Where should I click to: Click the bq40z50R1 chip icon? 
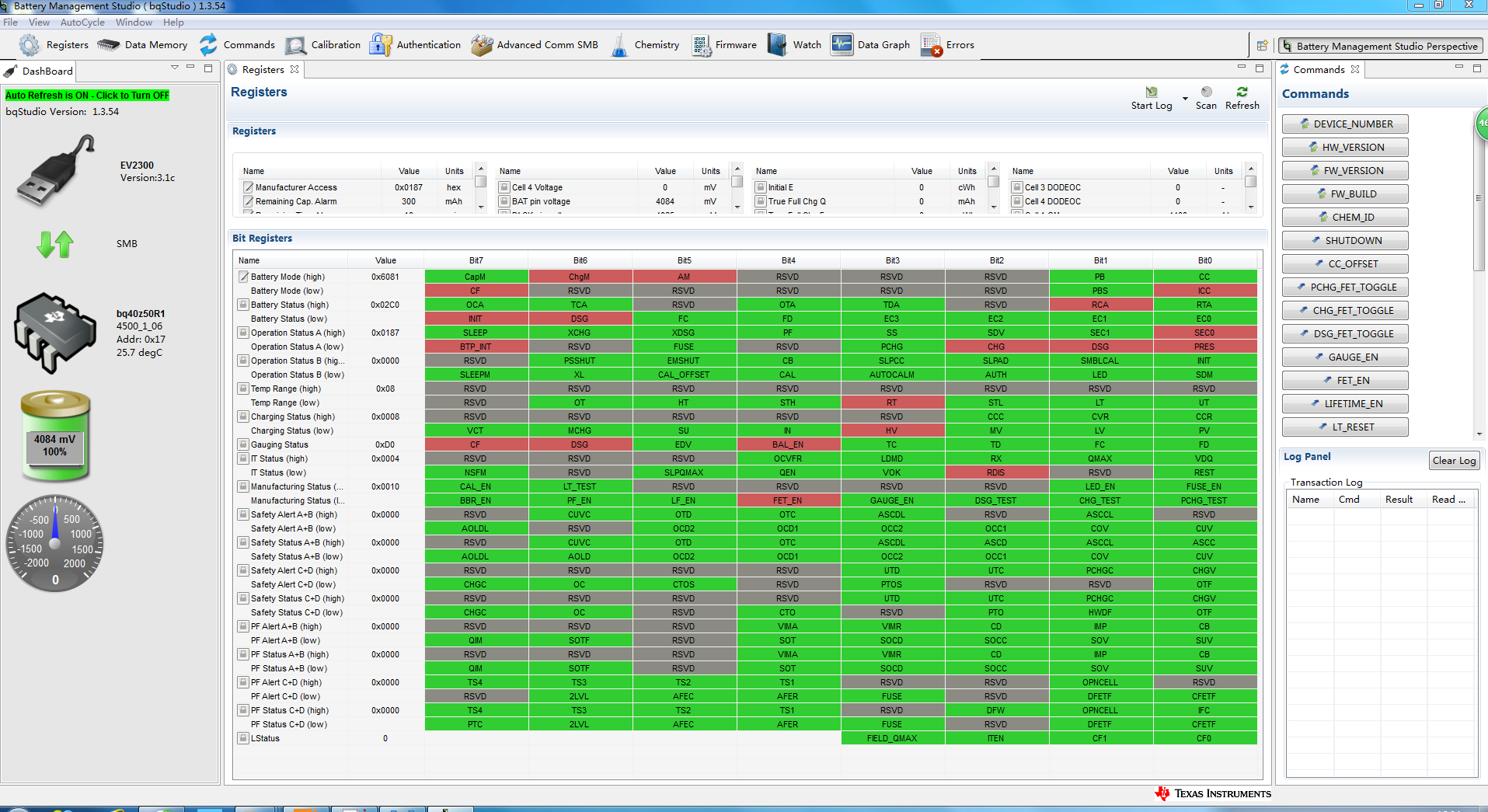click(x=54, y=333)
